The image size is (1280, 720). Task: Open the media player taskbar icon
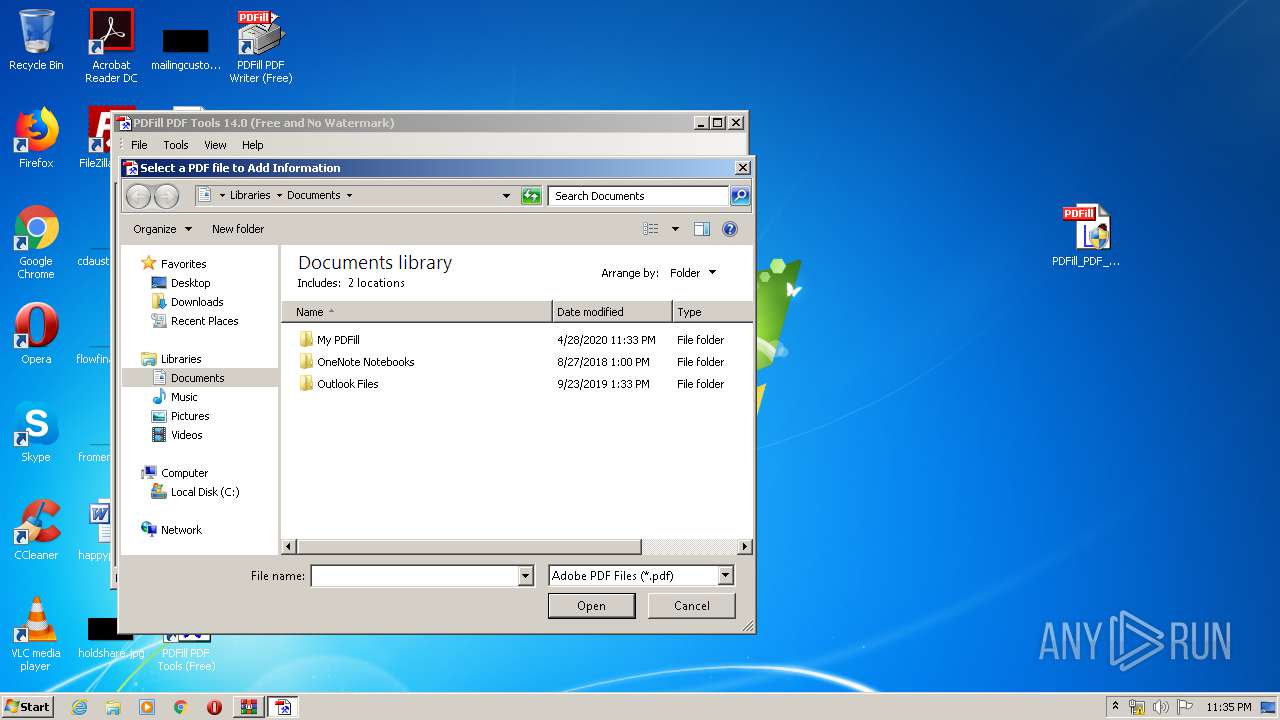(x=147, y=707)
